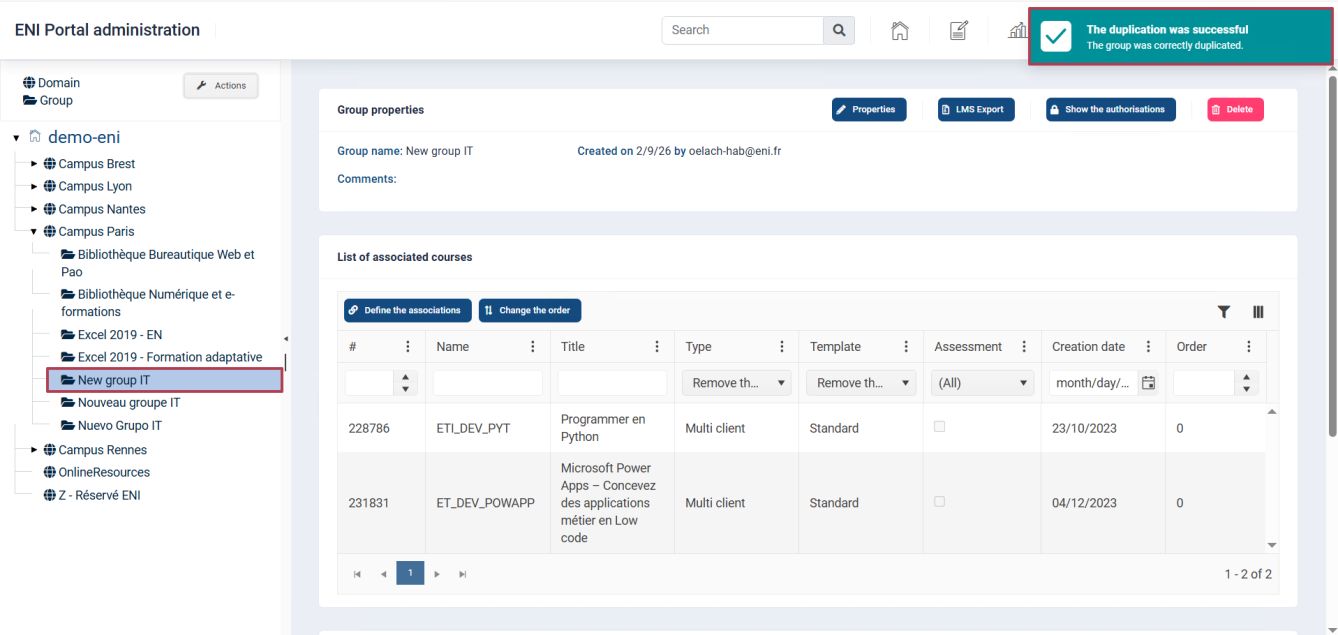1338x635 pixels.
Task: Collapse the Campus Paris tree node
Action: 34,232
